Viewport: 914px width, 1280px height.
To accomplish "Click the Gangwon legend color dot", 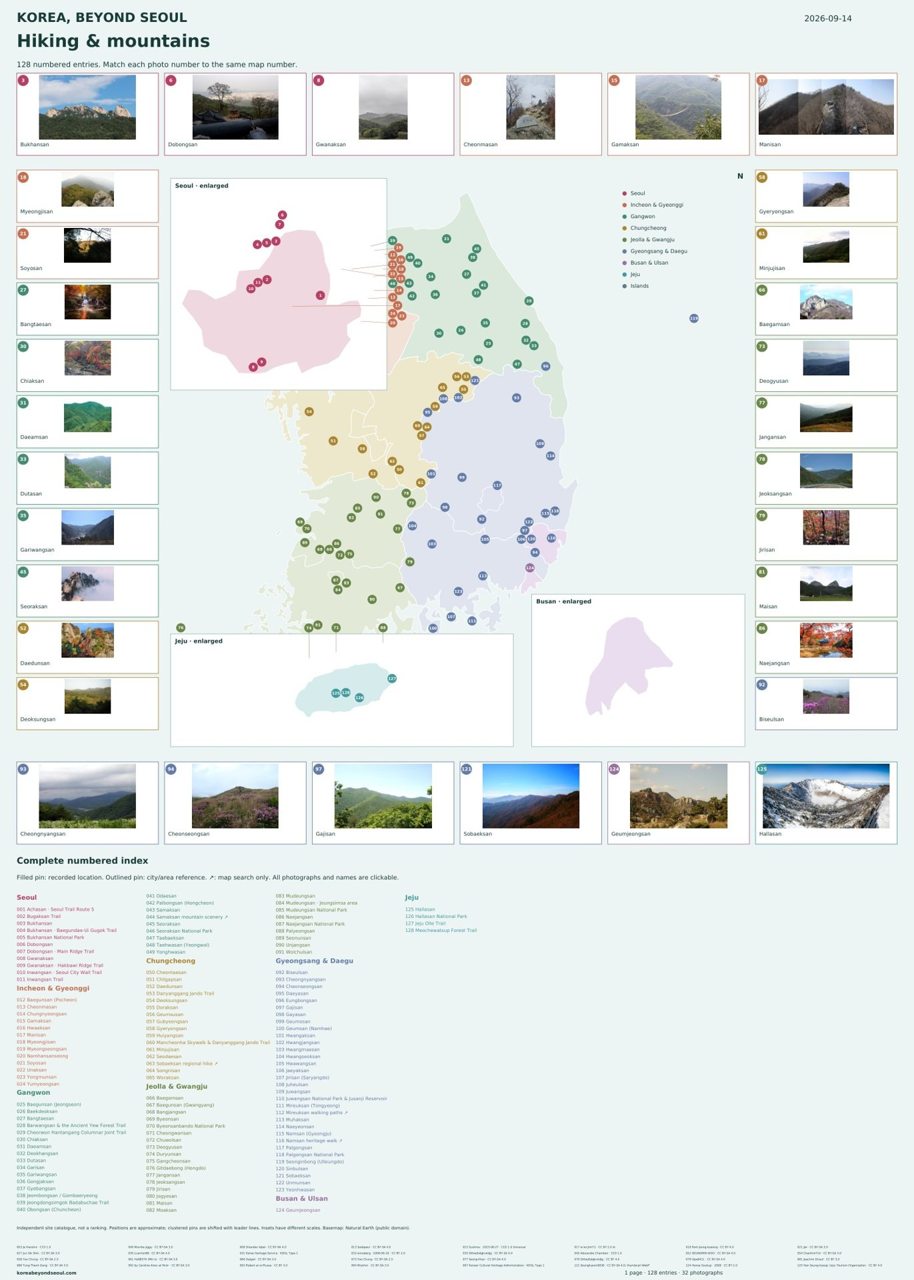I will (625, 216).
